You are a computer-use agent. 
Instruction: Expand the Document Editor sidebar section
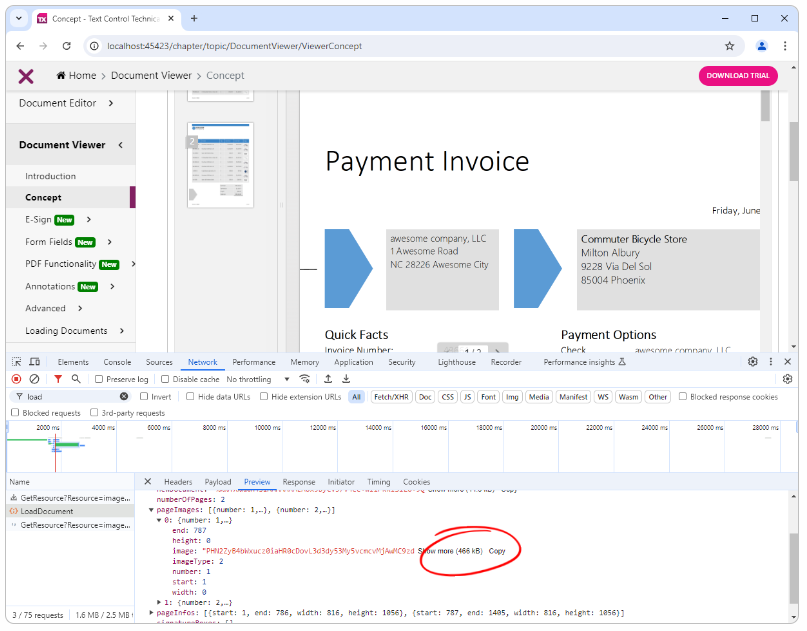pos(111,103)
